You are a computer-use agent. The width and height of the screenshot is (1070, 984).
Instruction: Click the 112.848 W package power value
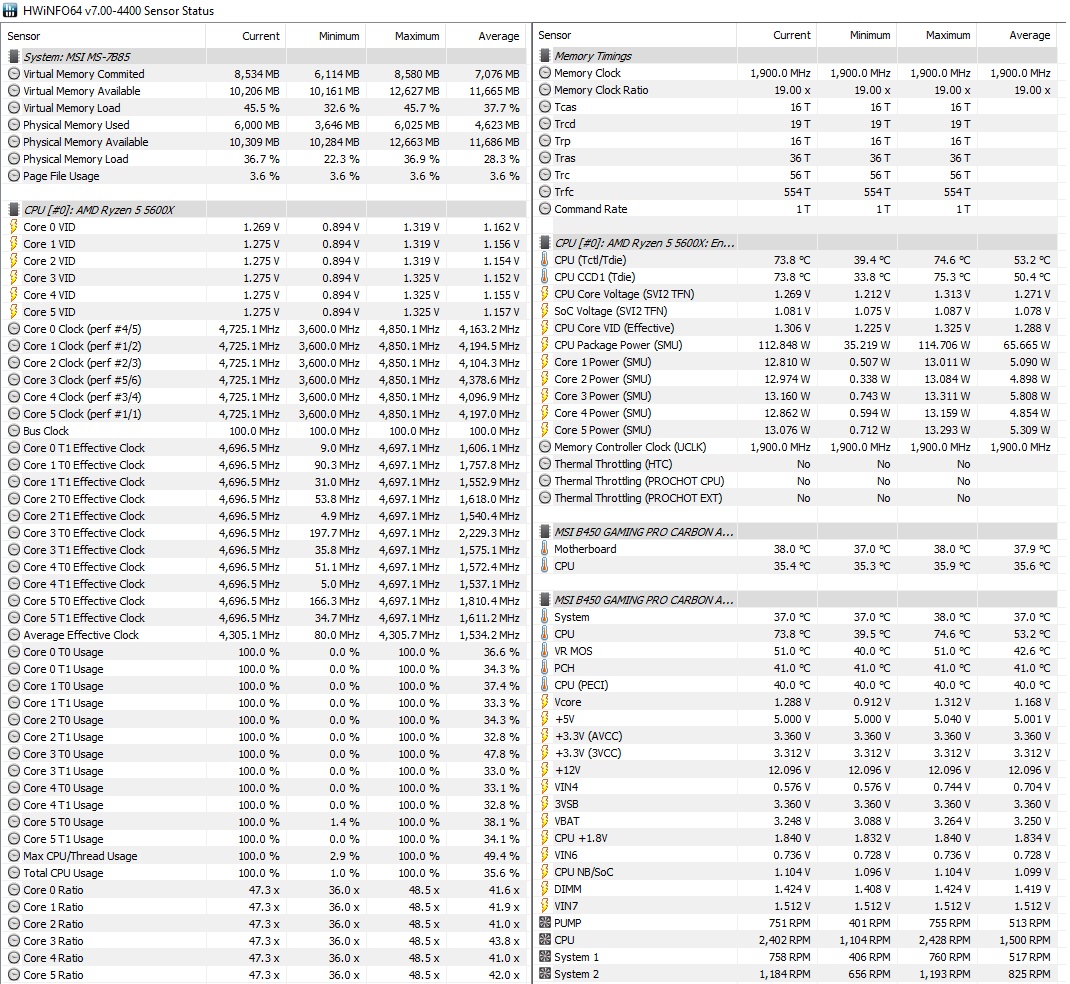tap(784, 345)
